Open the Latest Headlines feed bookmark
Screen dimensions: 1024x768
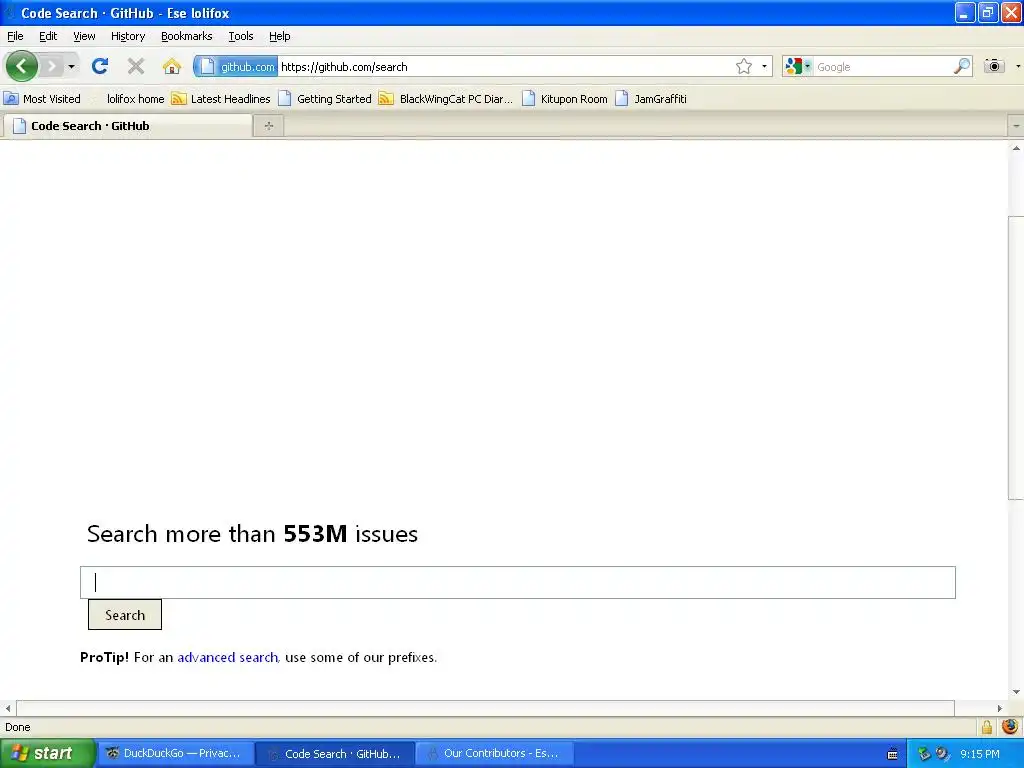(221, 99)
